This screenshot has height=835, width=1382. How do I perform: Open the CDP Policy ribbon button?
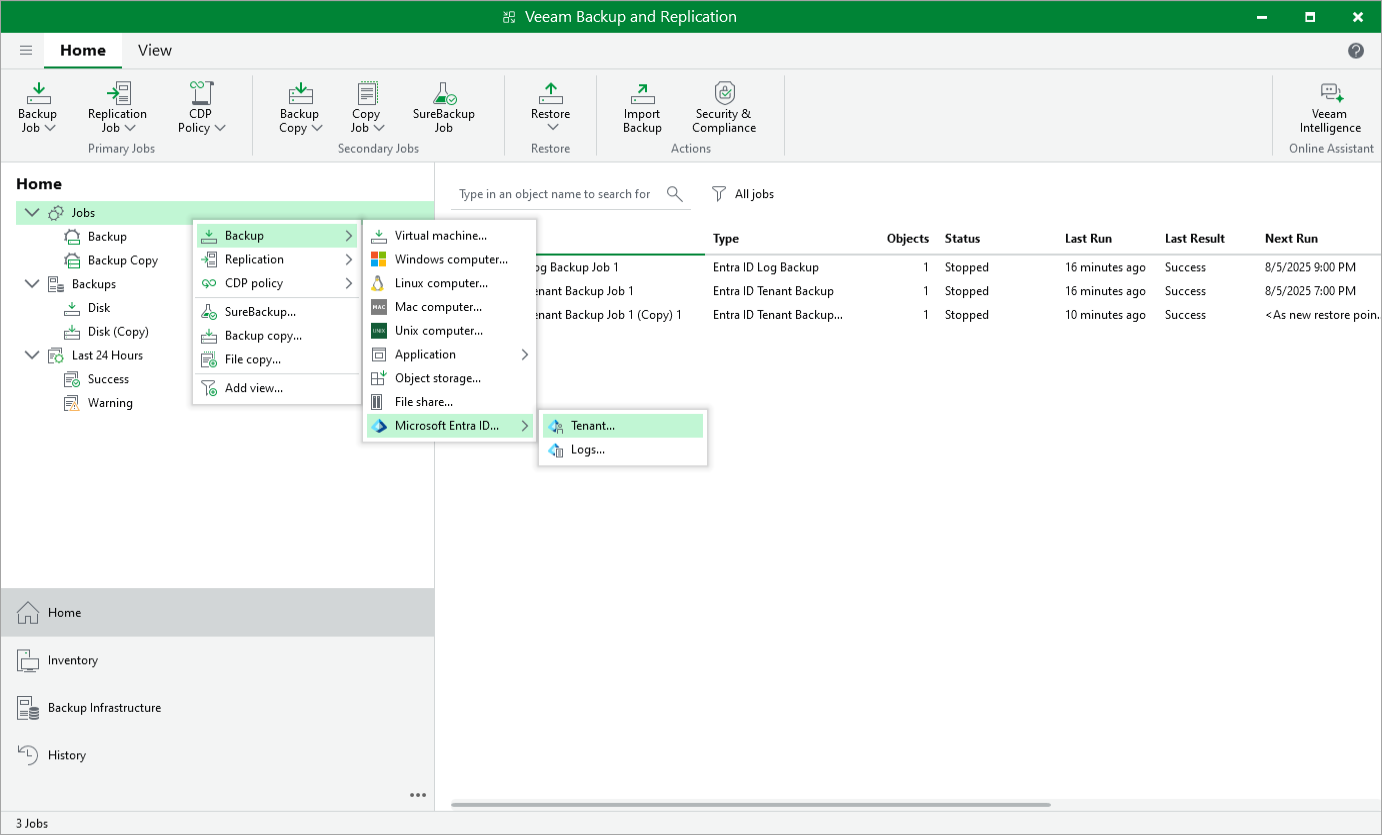coord(201,107)
